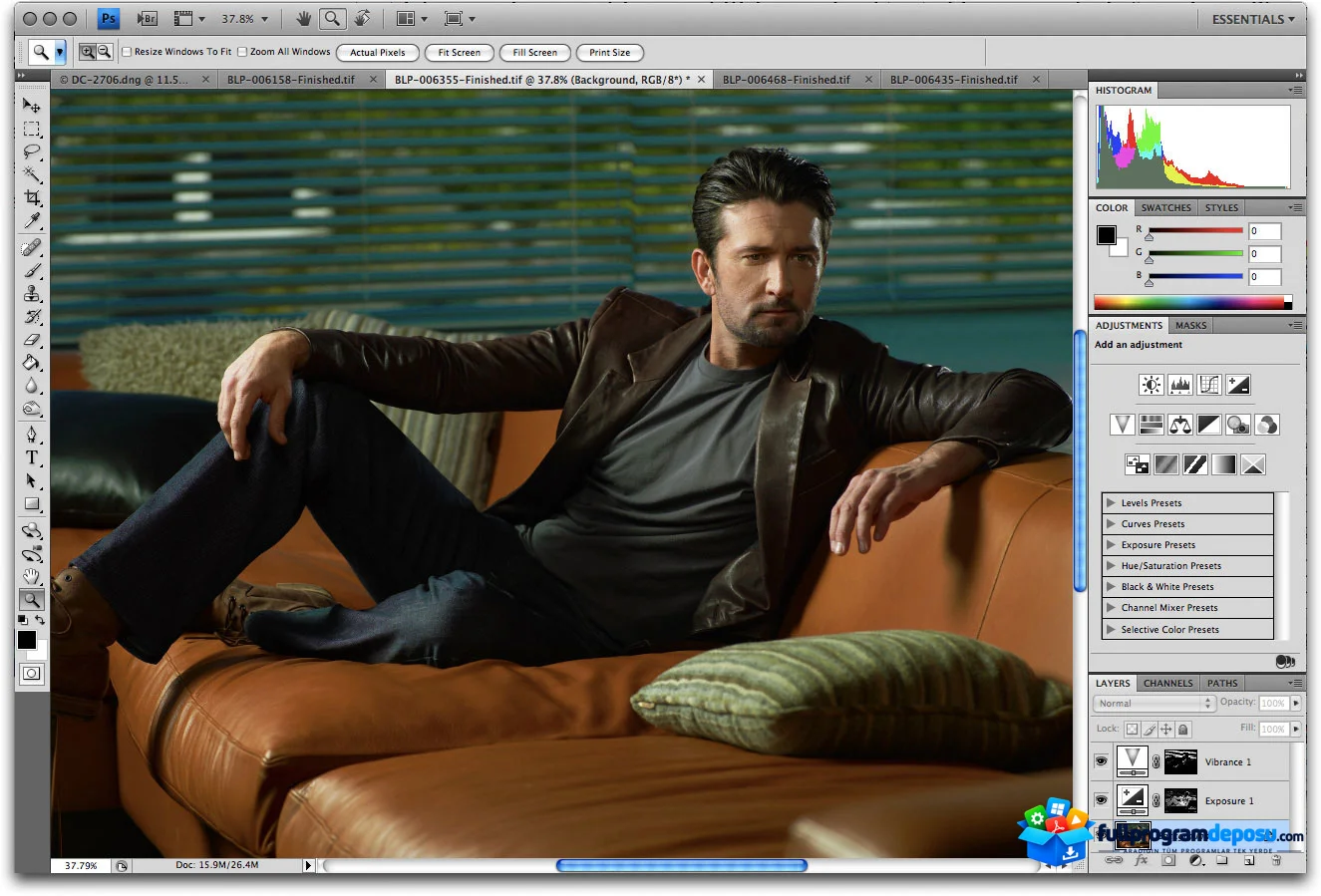Expand Selective Color Presets list
This screenshot has height=896, width=1321.
click(x=1111, y=629)
